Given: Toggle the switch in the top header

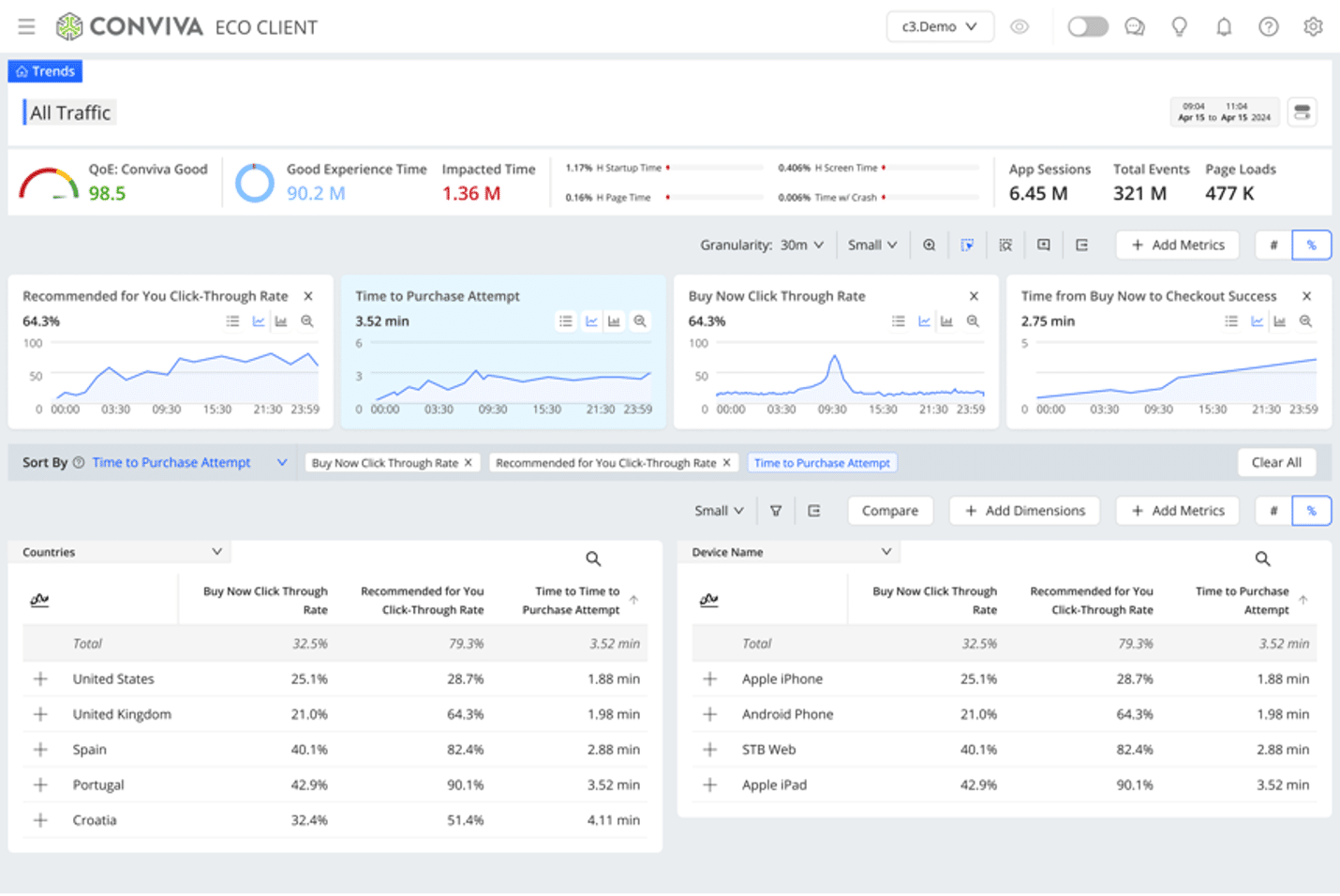Looking at the screenshot, I should tap(1088, 27).
